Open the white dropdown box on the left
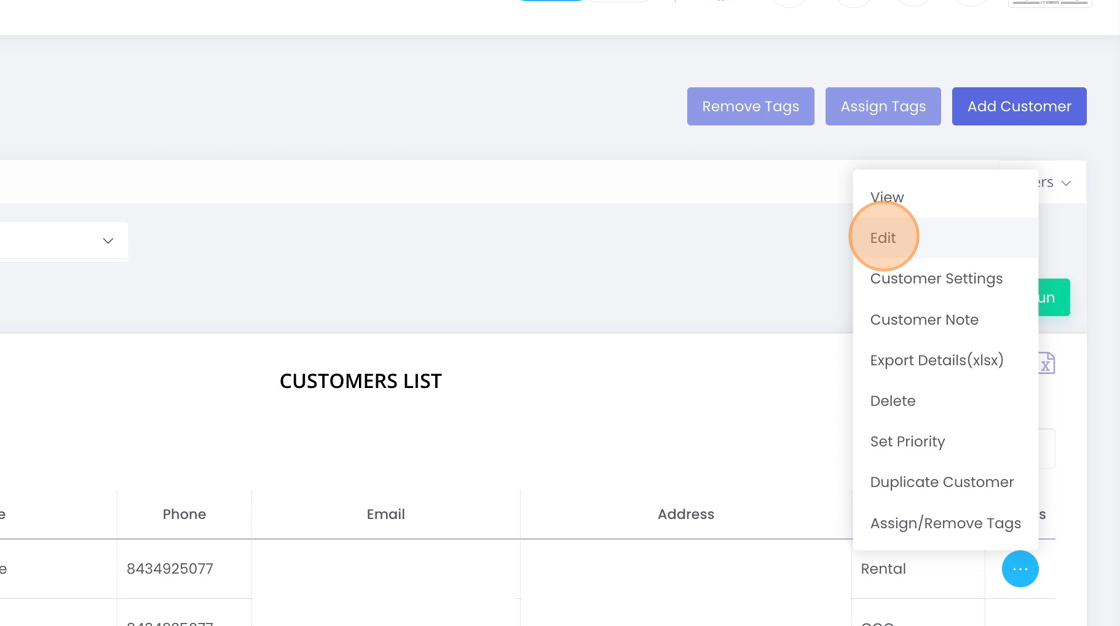Viewport: 1120px width, 626px height. [x=62, y=241]
